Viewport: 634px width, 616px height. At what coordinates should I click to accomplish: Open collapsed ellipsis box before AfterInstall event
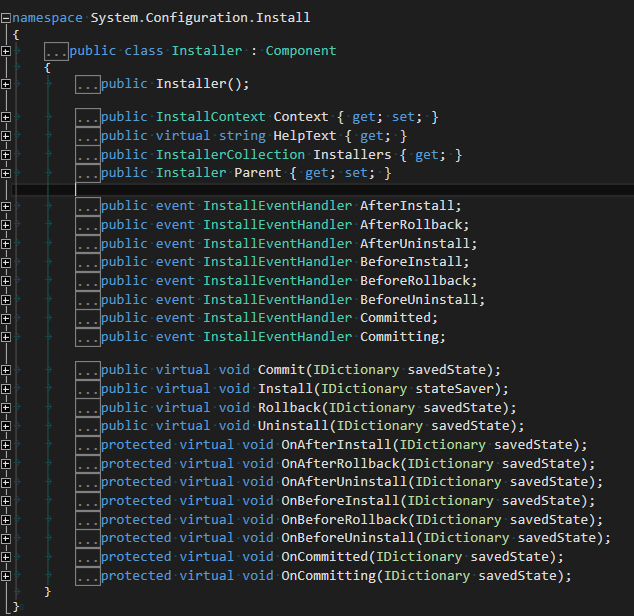[88, 206]
